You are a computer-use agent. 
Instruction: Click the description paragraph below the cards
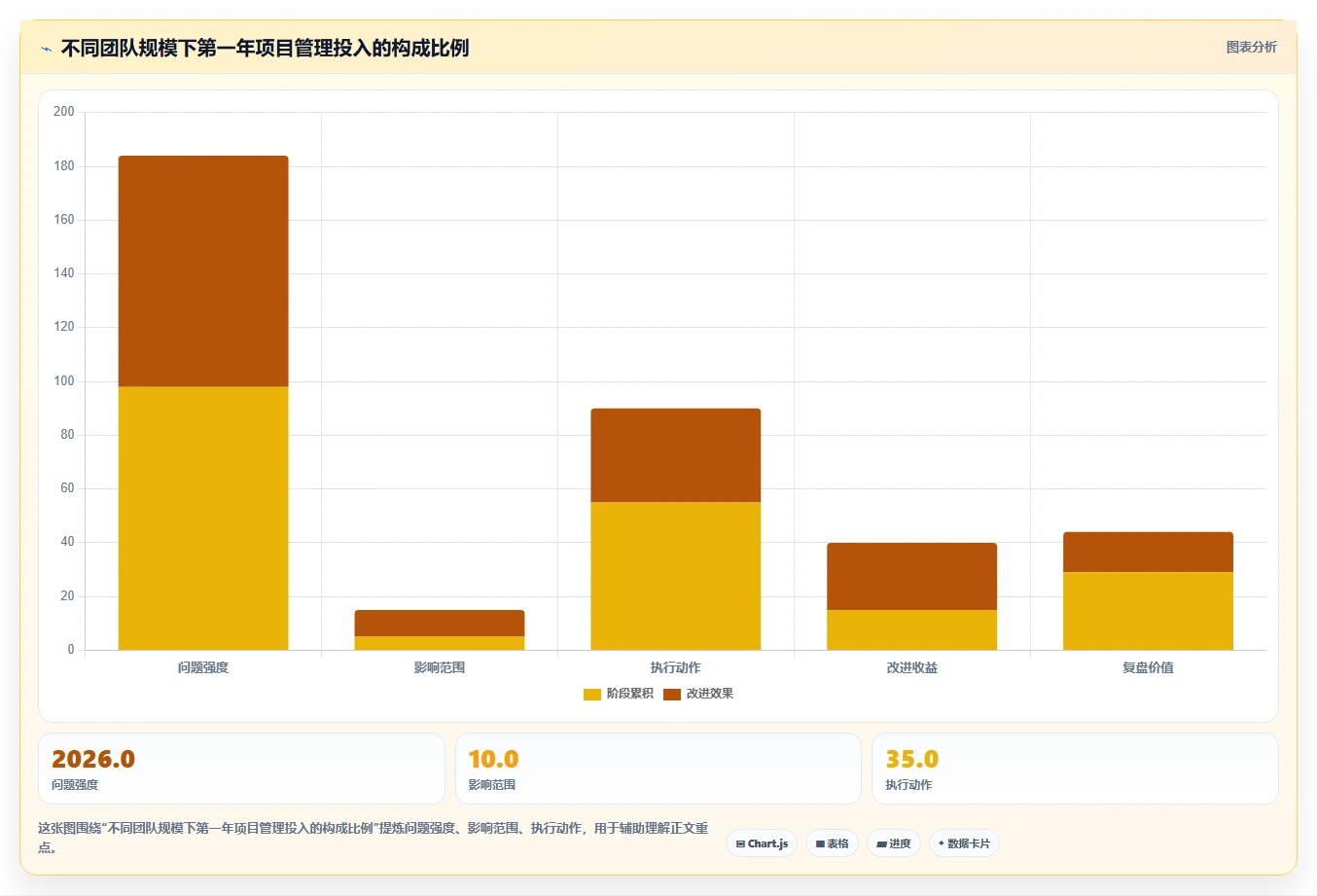[x=374, y=838]
